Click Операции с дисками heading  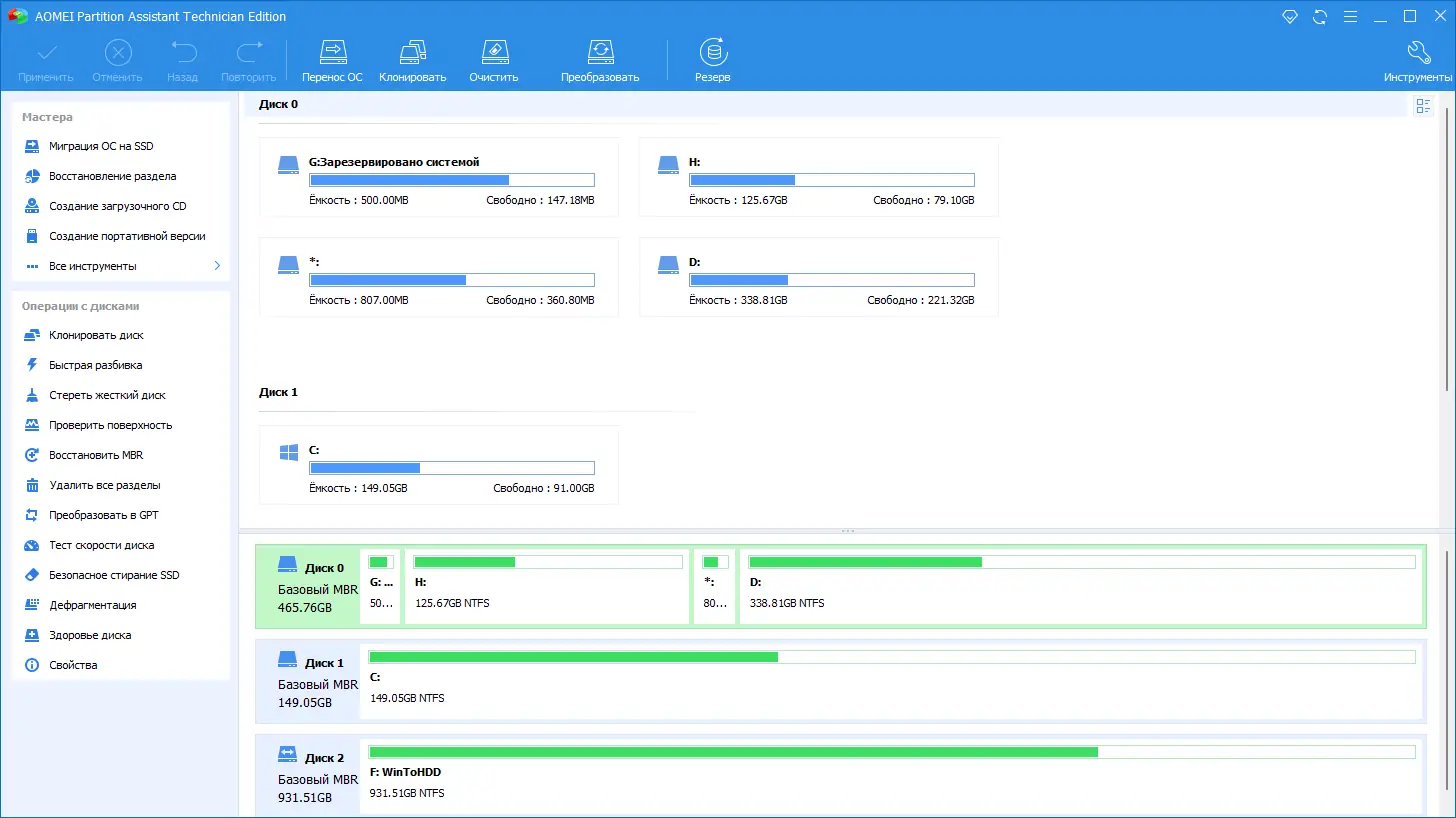point(81,306)
